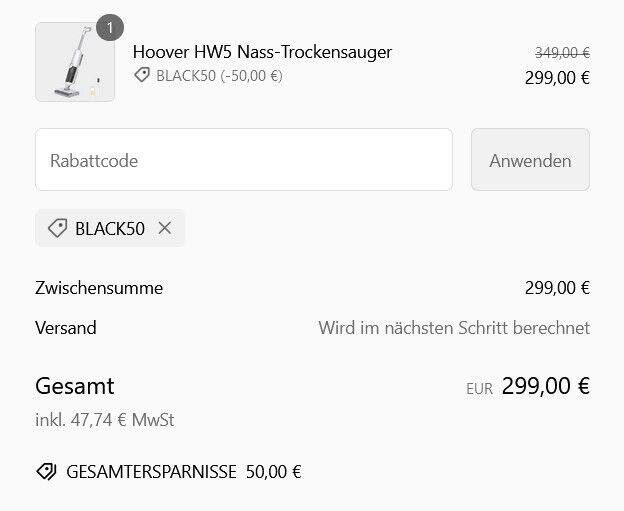Click the quantity badge showing 1
Image resolution: width=624 pixels, height=511 pixels.
pyautogui.click(x=110, y=27)
